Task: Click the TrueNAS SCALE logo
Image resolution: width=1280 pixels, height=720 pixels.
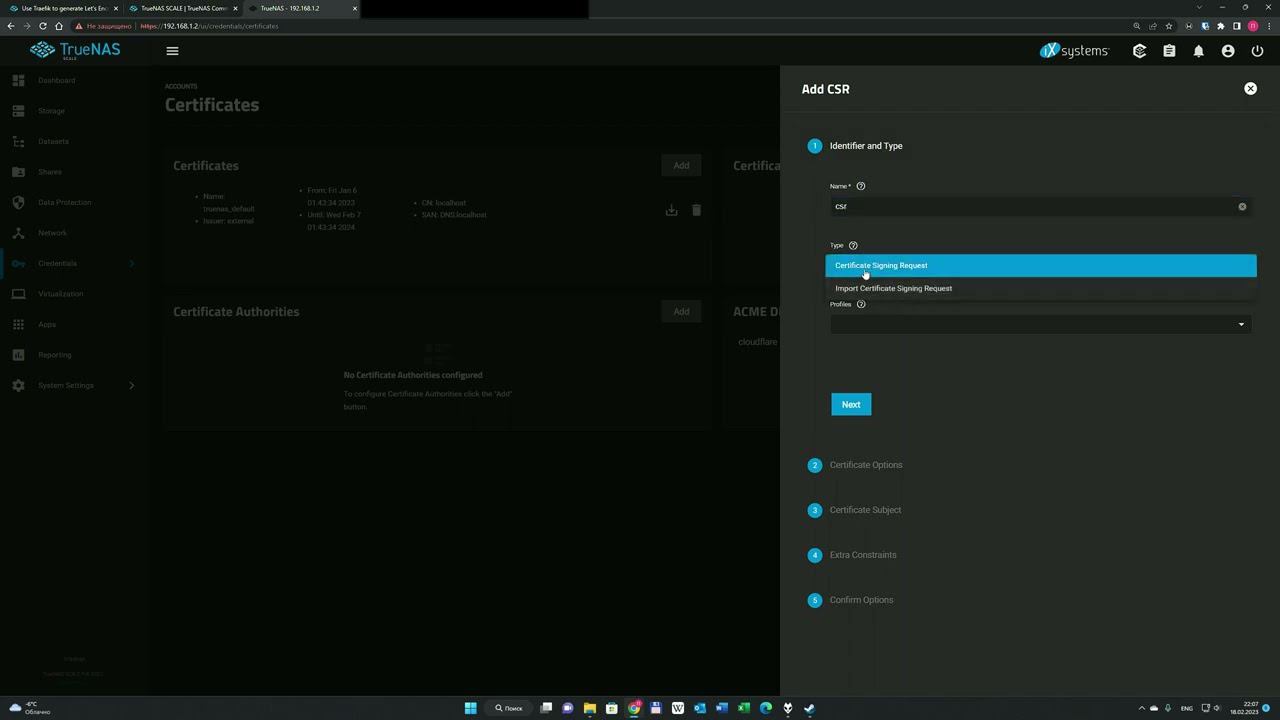Action: pos(75,50)
